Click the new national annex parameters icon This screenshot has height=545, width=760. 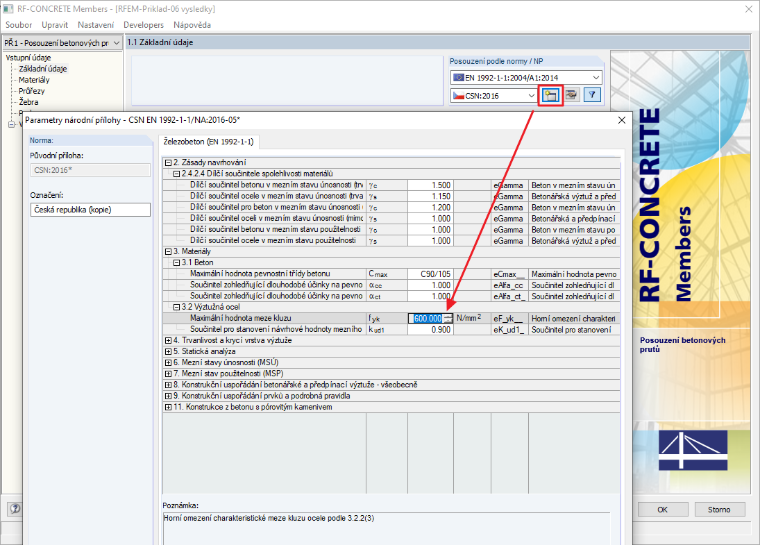coord(550,95)
